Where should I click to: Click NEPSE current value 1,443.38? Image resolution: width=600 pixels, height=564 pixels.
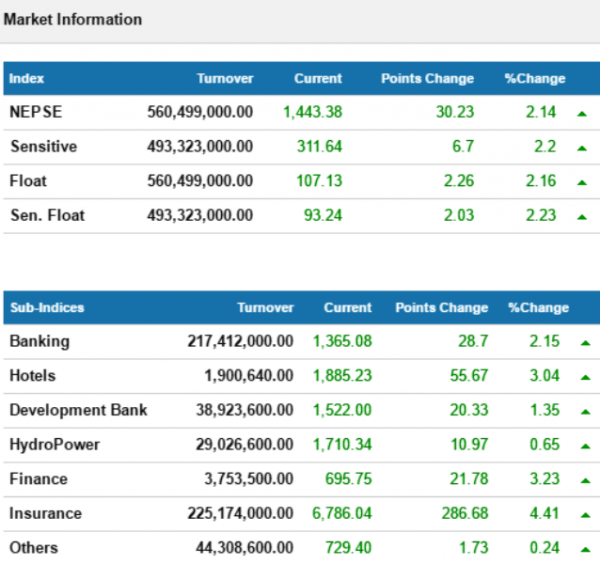tap(313, 112)
